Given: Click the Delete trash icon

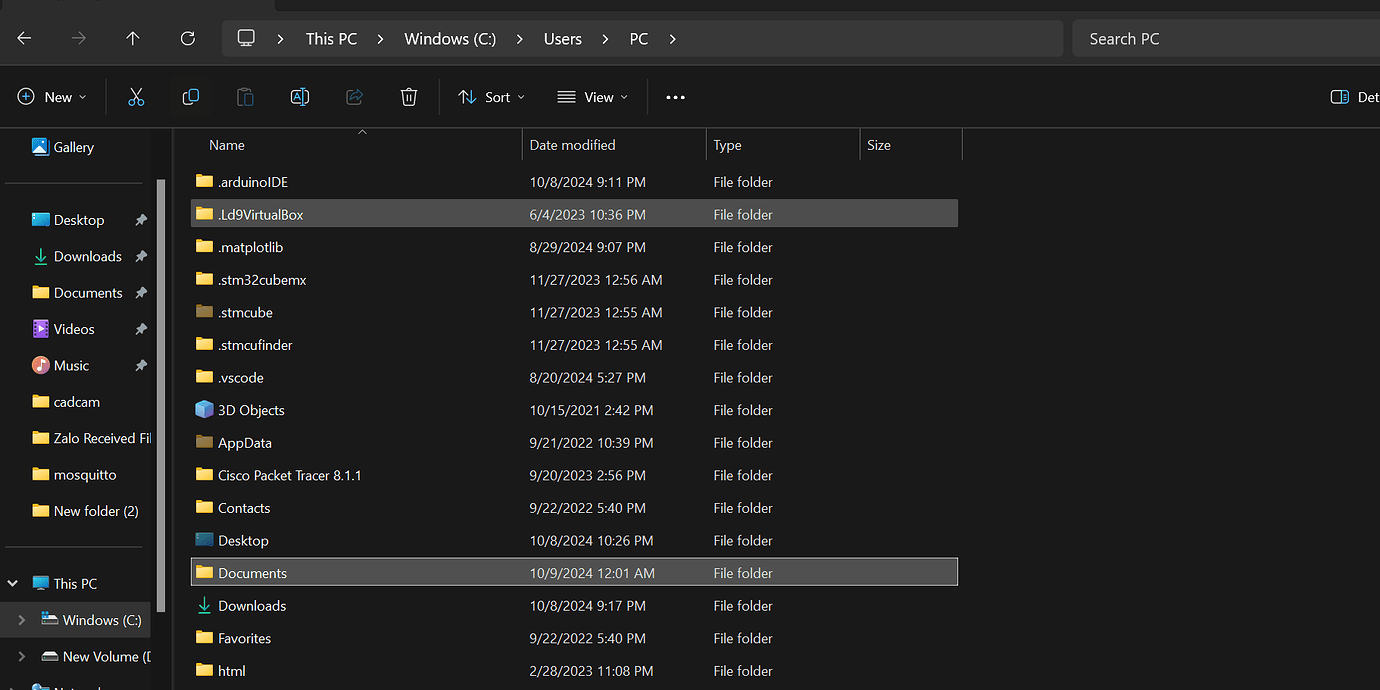Looking at the screenshot, I should click(x=408, y=96).
